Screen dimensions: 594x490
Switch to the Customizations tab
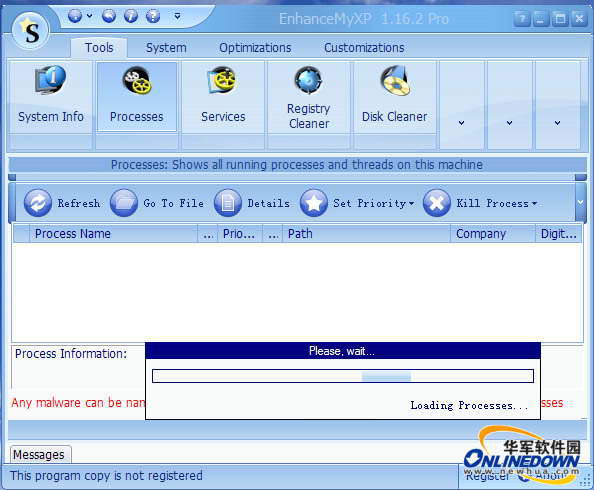(x=364, y=48)
